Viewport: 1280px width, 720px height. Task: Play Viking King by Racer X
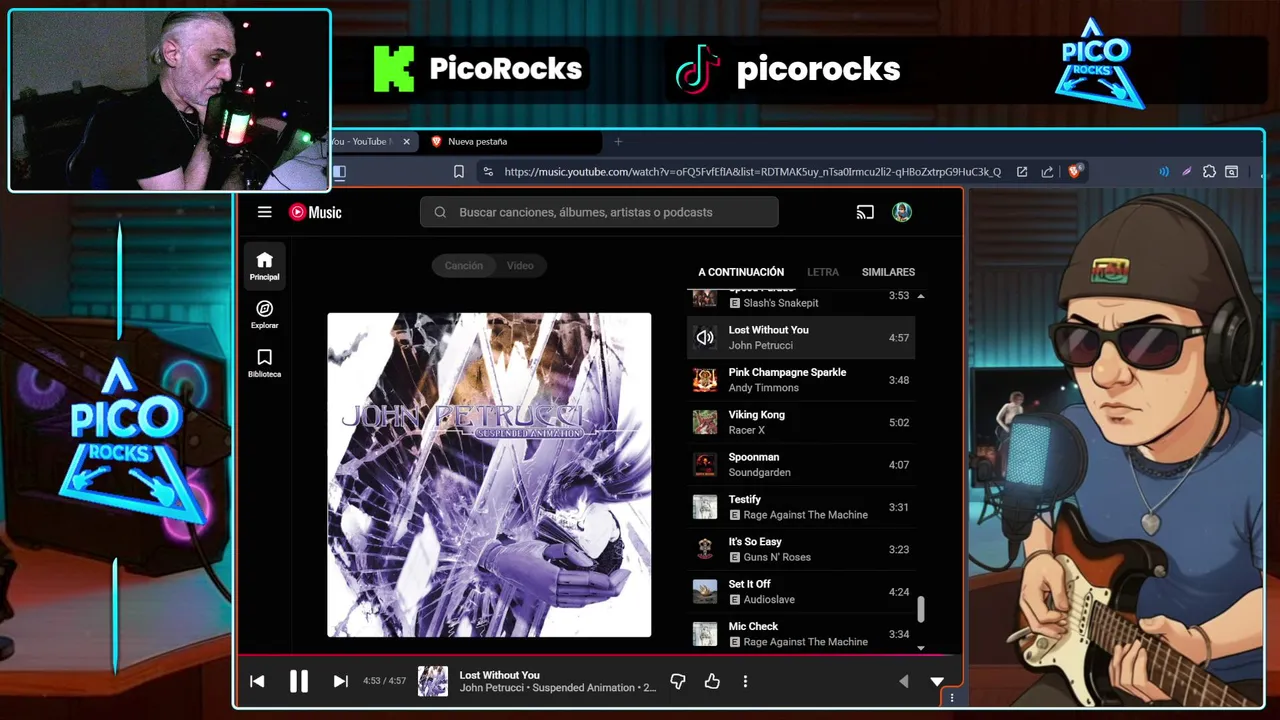click(x=801, y=422)
